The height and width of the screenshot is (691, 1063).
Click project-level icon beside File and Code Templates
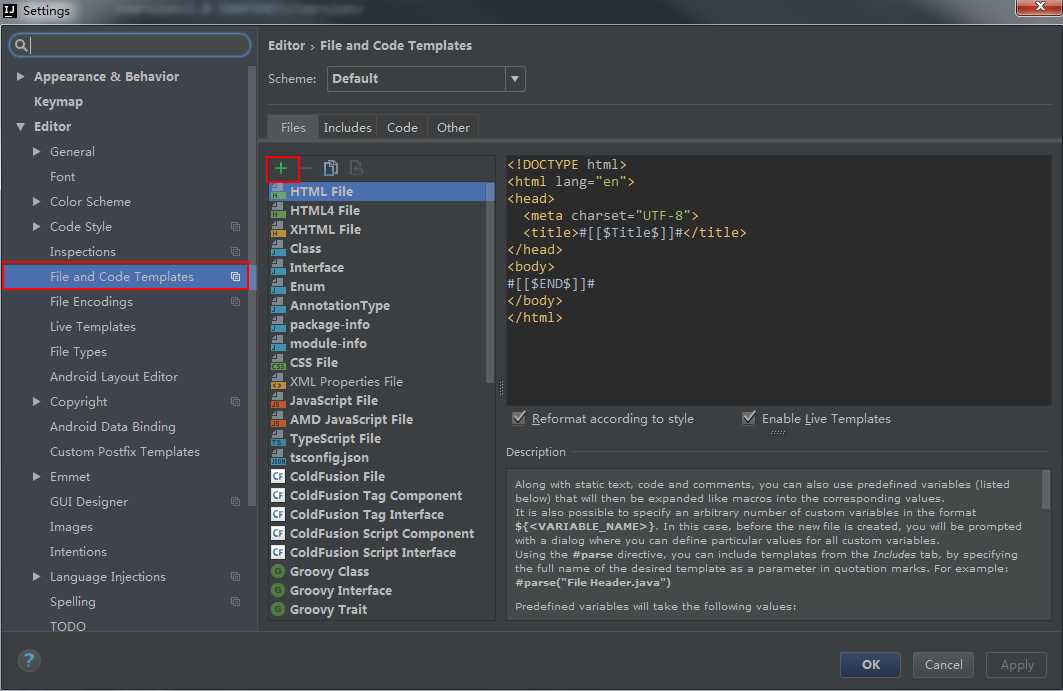(x=235, y=277)
